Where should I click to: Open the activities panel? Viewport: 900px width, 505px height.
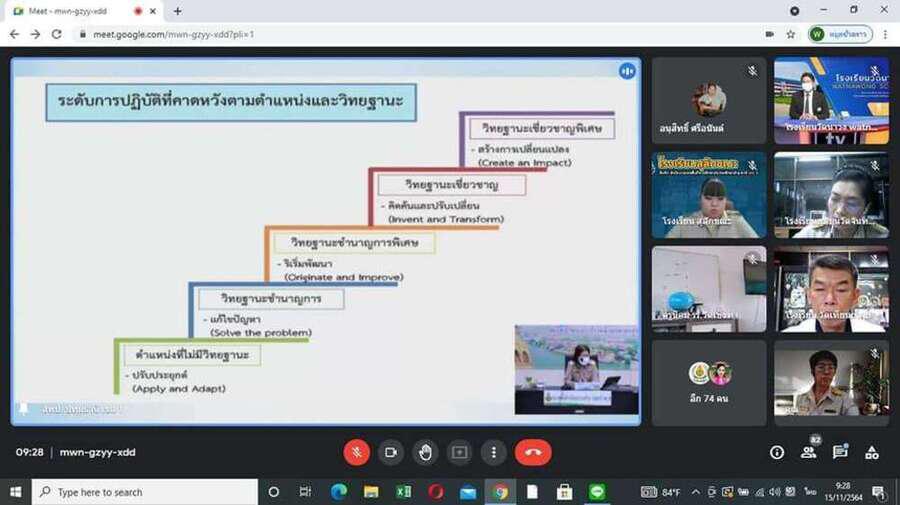(872, 452)
